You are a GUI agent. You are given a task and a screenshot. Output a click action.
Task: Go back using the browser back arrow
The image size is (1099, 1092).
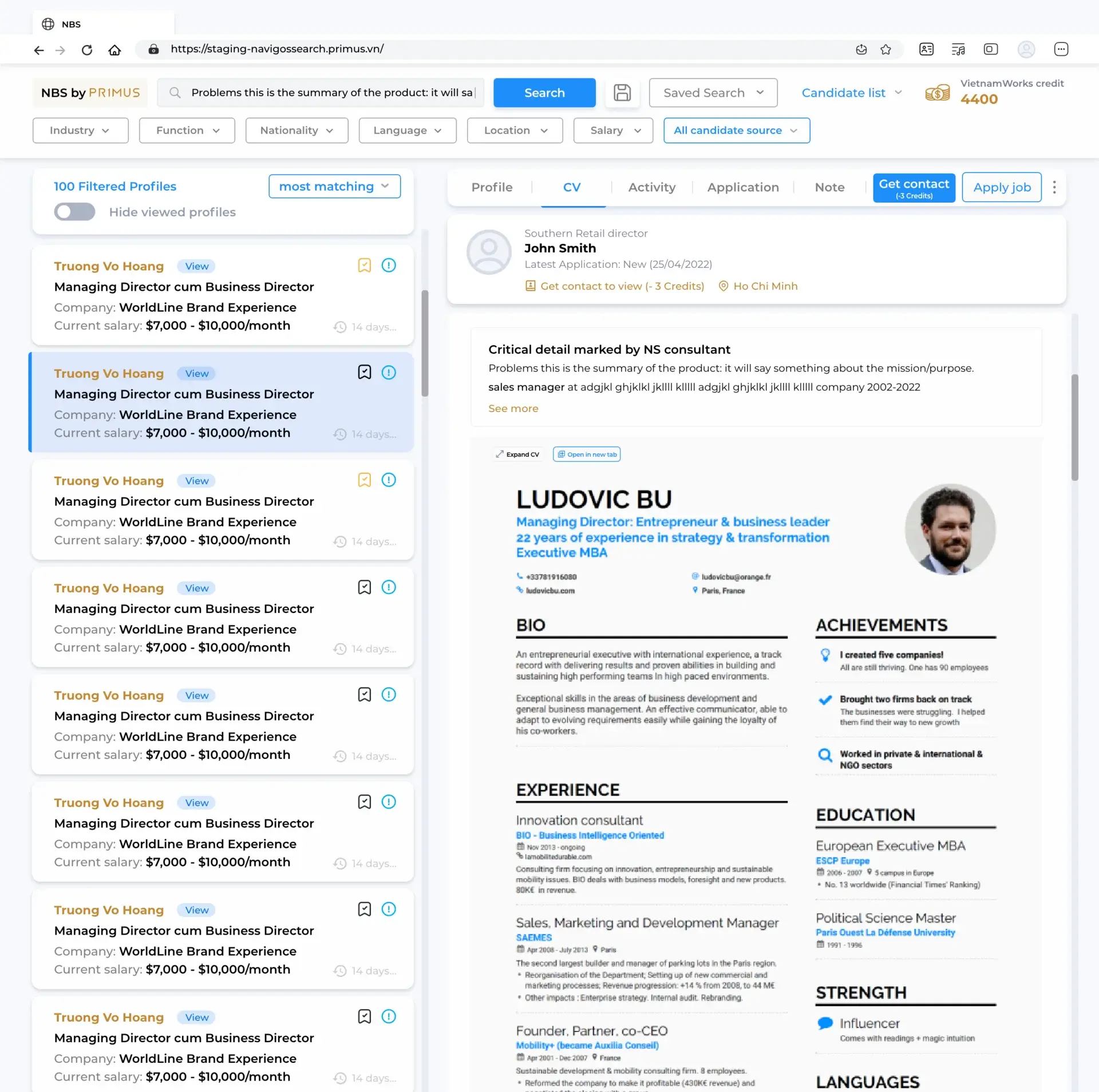coord(38,50)
